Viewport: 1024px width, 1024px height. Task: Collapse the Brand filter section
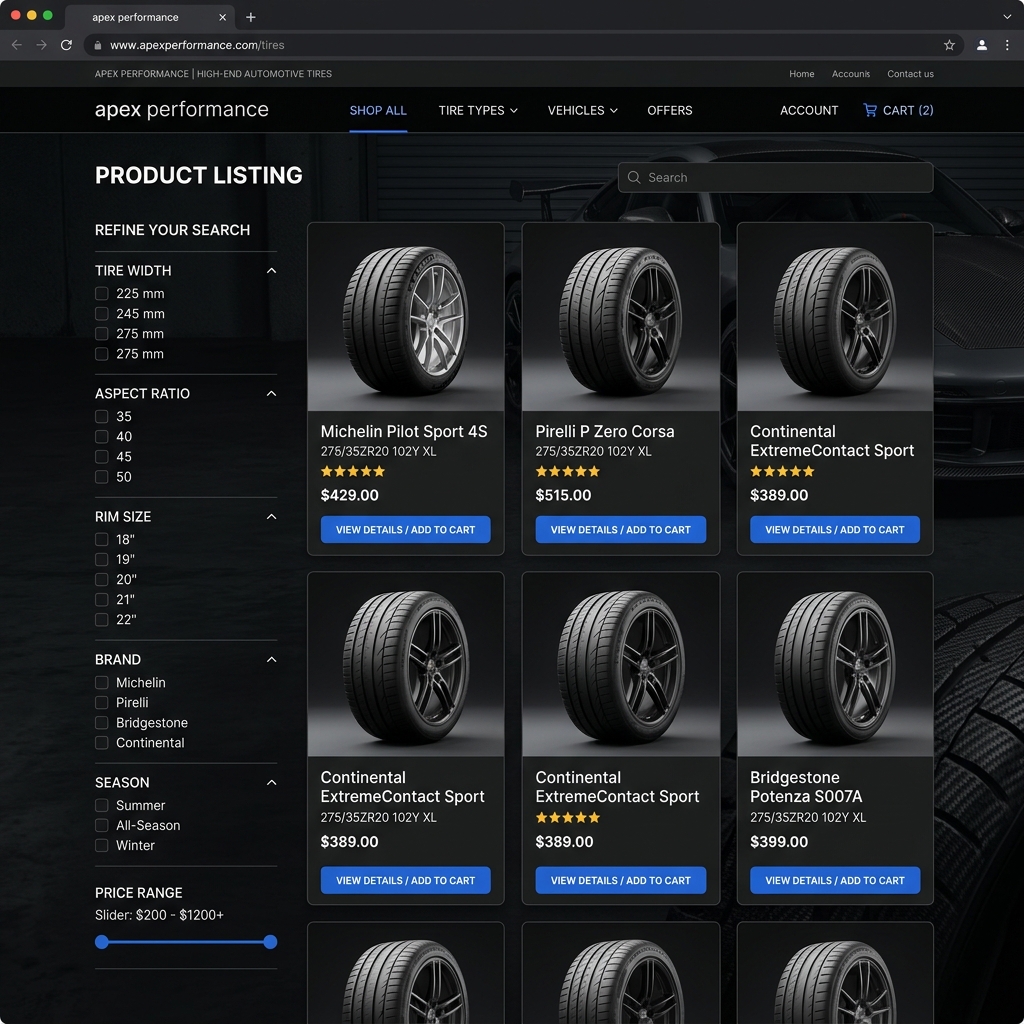point(271,660)
